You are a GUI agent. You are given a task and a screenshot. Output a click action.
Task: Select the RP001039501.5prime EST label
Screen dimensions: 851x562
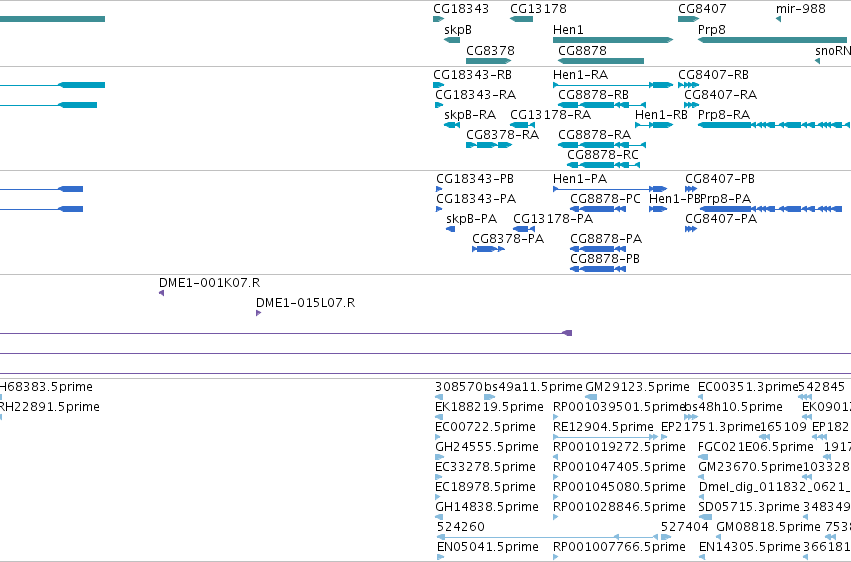[619, 407]
